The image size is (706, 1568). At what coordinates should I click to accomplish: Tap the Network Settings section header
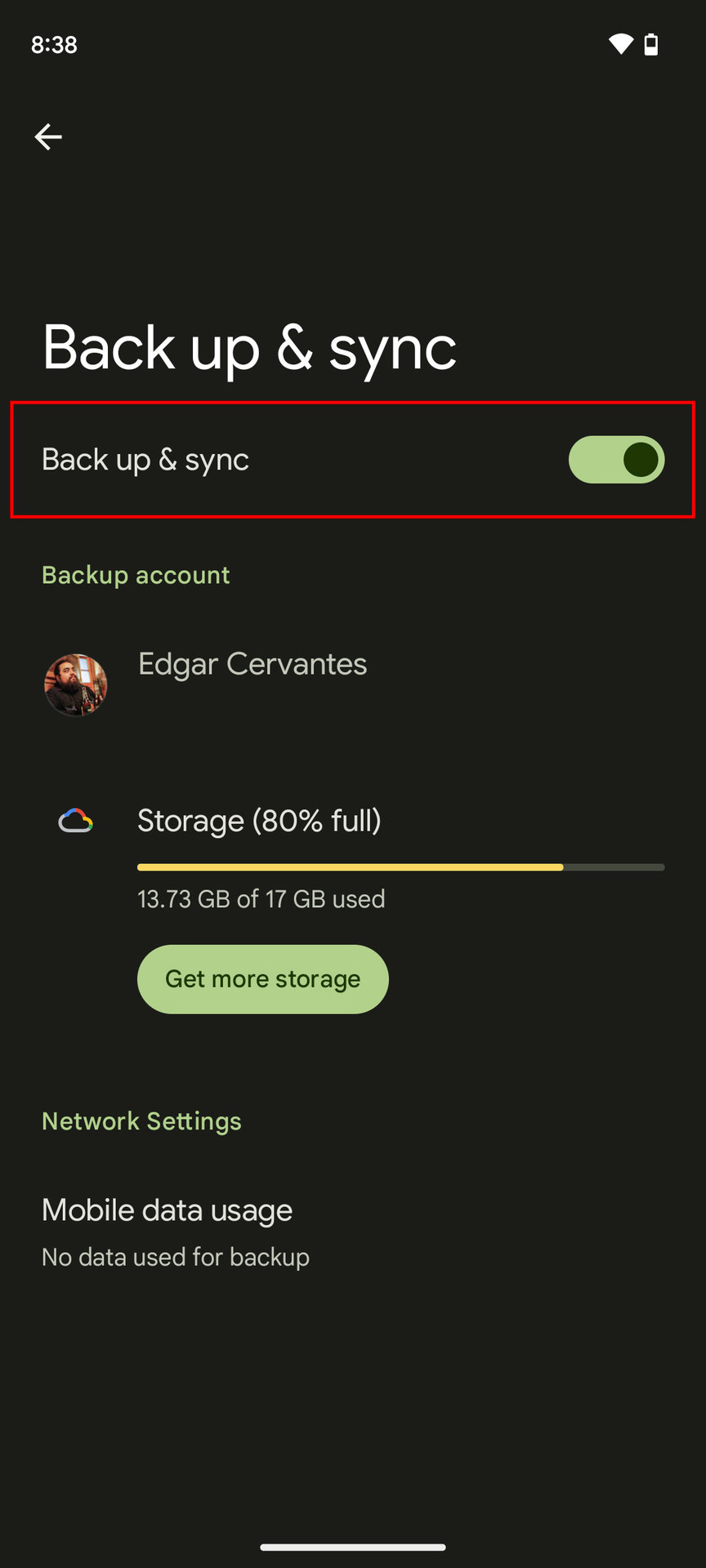[x=141, y=1121]
